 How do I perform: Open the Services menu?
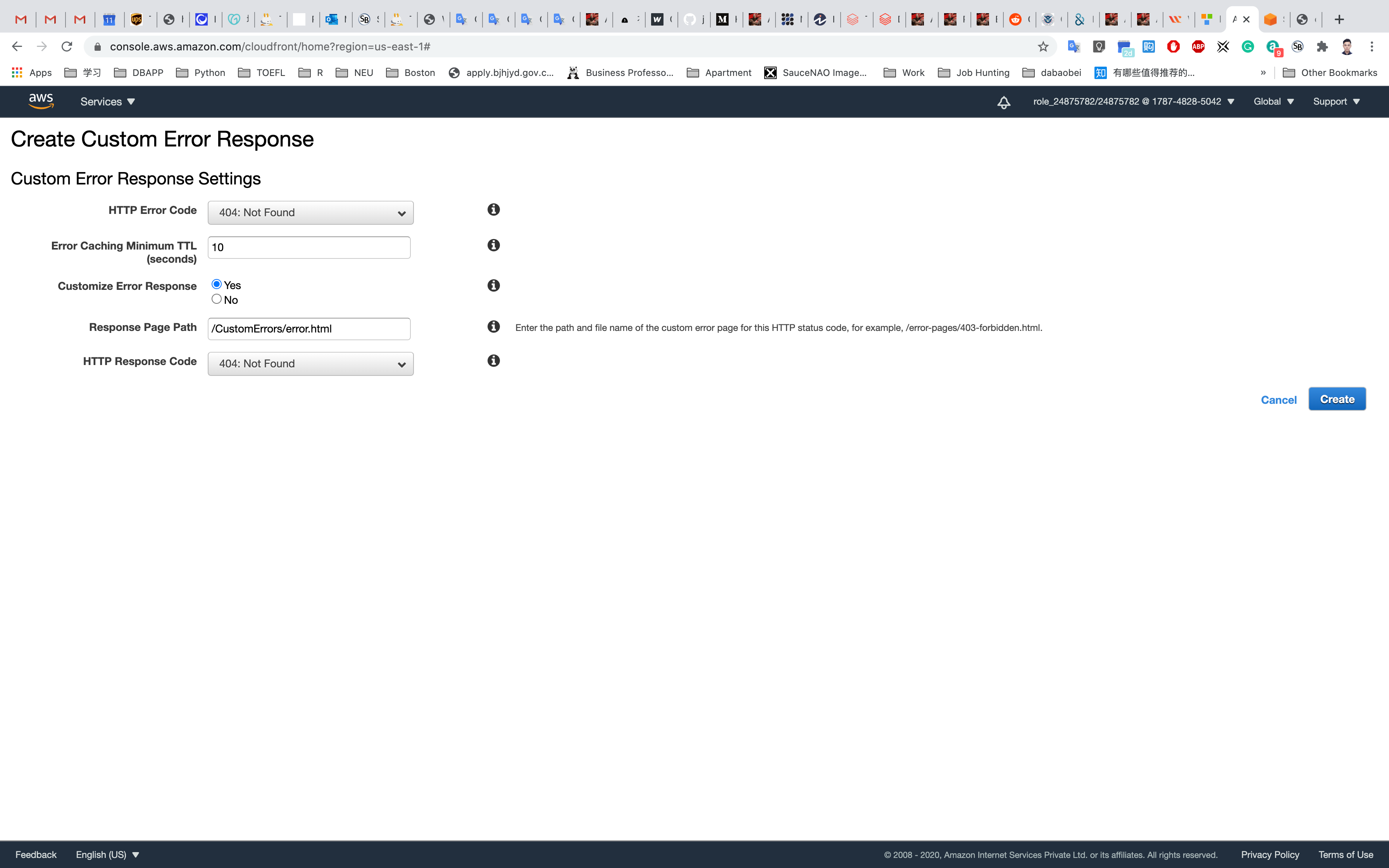pos(107,102)
